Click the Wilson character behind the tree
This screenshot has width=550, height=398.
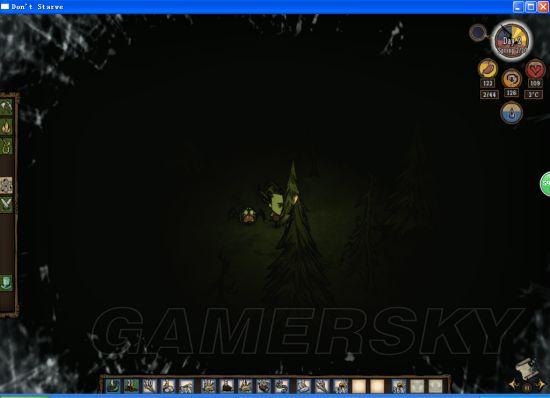tap(274, 204)
